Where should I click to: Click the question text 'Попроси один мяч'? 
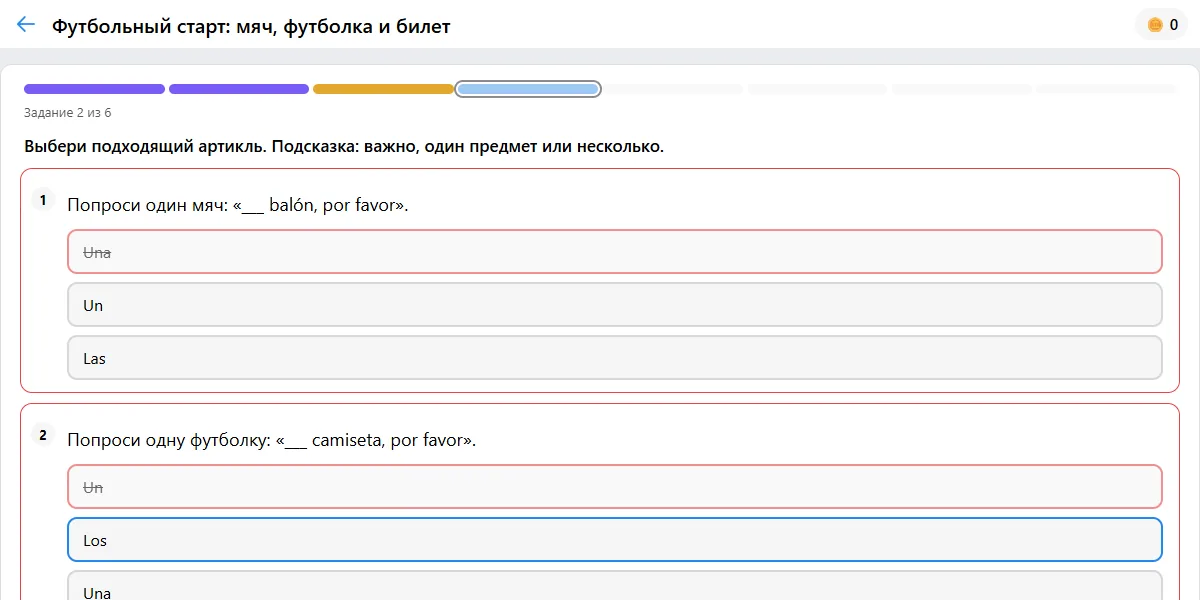point(146,205)
